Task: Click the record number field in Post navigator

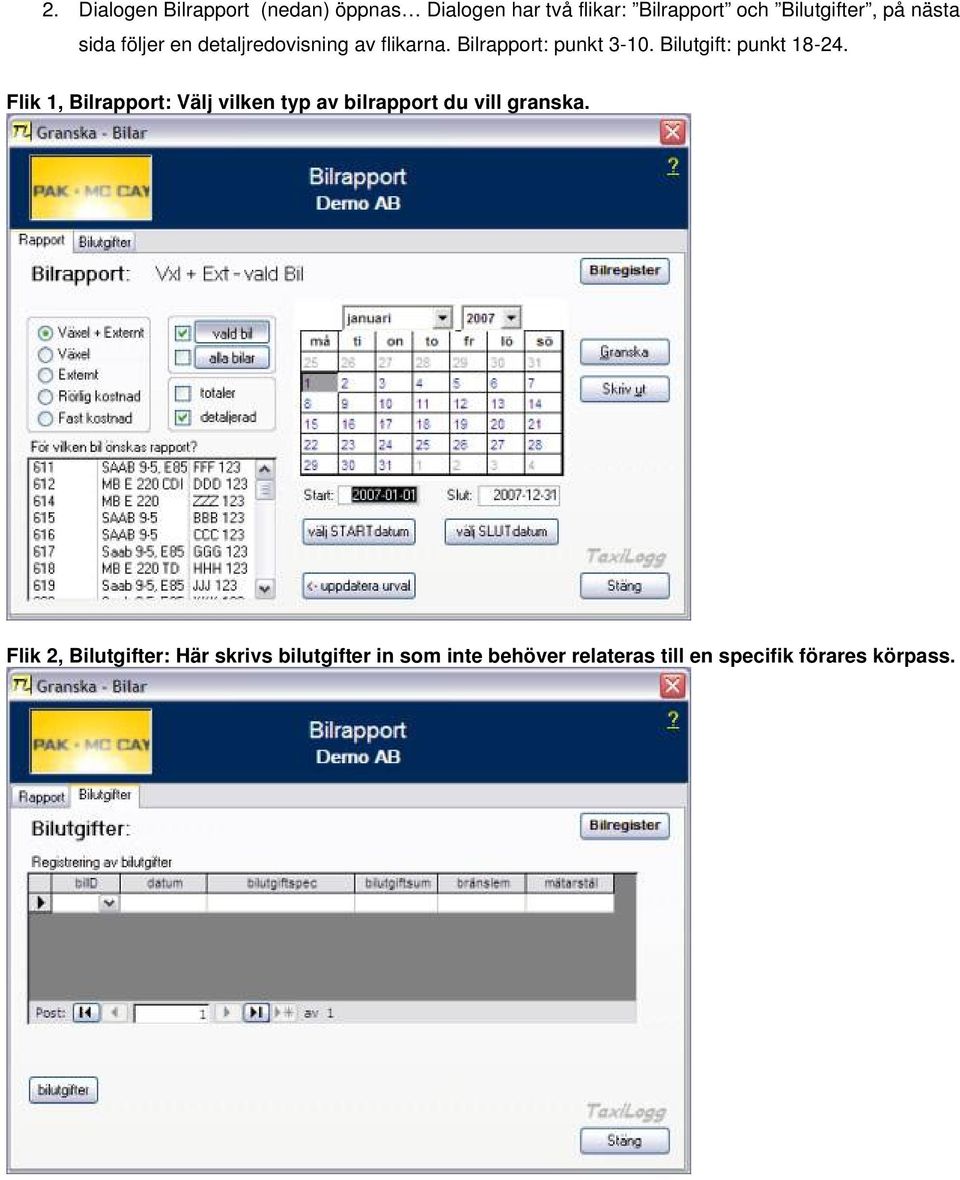Action: 172,1014
